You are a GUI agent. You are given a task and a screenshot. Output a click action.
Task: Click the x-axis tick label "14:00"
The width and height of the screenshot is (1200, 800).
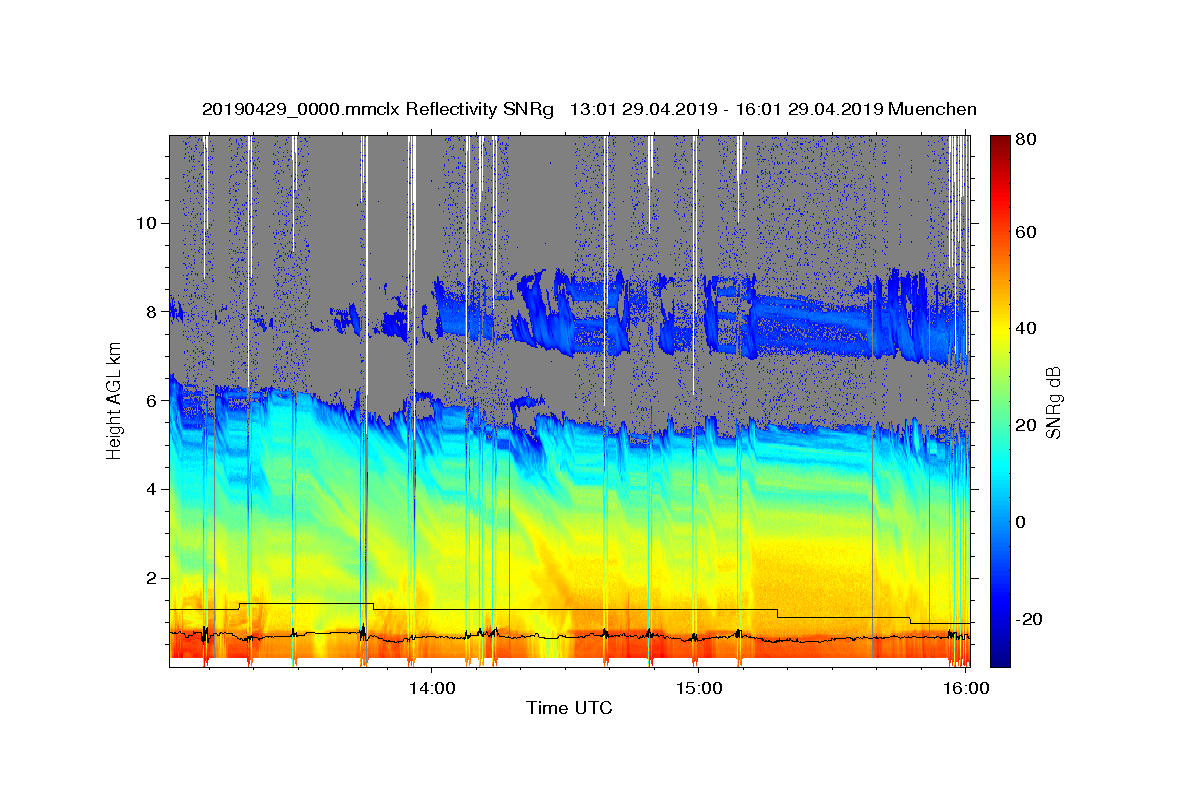click(x=433, y=688)
